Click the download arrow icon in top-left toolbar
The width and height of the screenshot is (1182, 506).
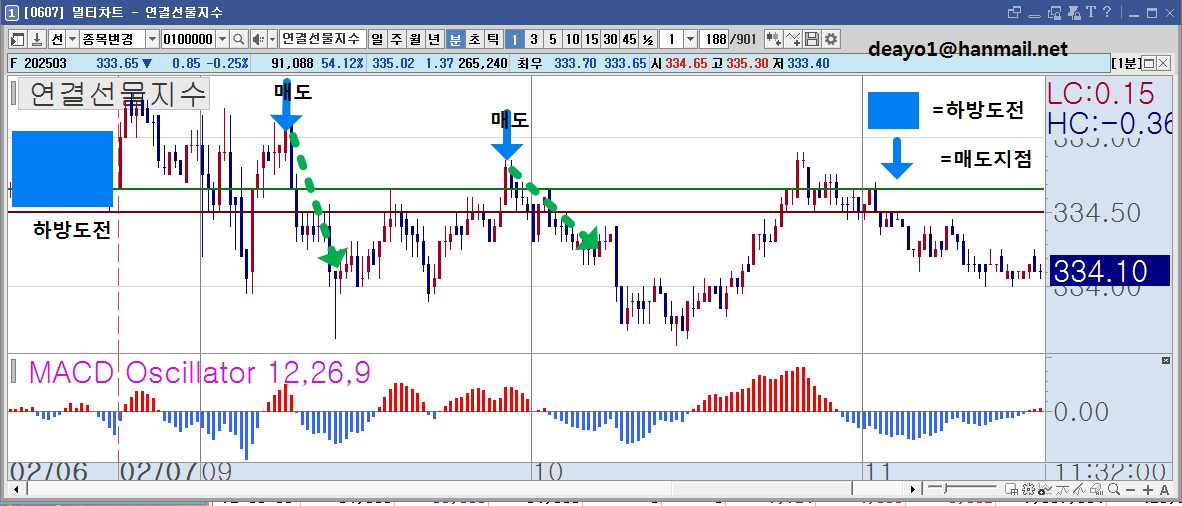(36, 39)
